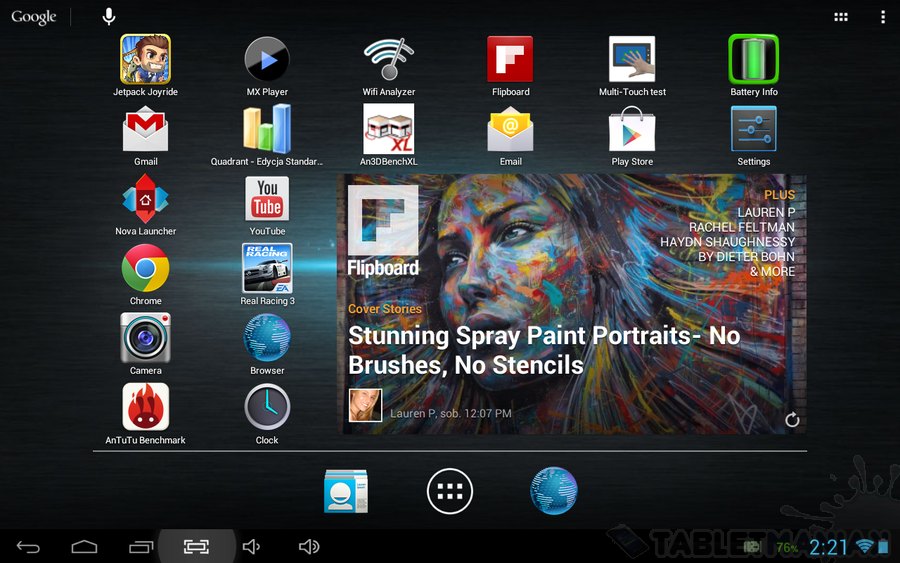Open Contacts from the dock
This screenshot has width=900, height=563.
click(x=346, y=491)
